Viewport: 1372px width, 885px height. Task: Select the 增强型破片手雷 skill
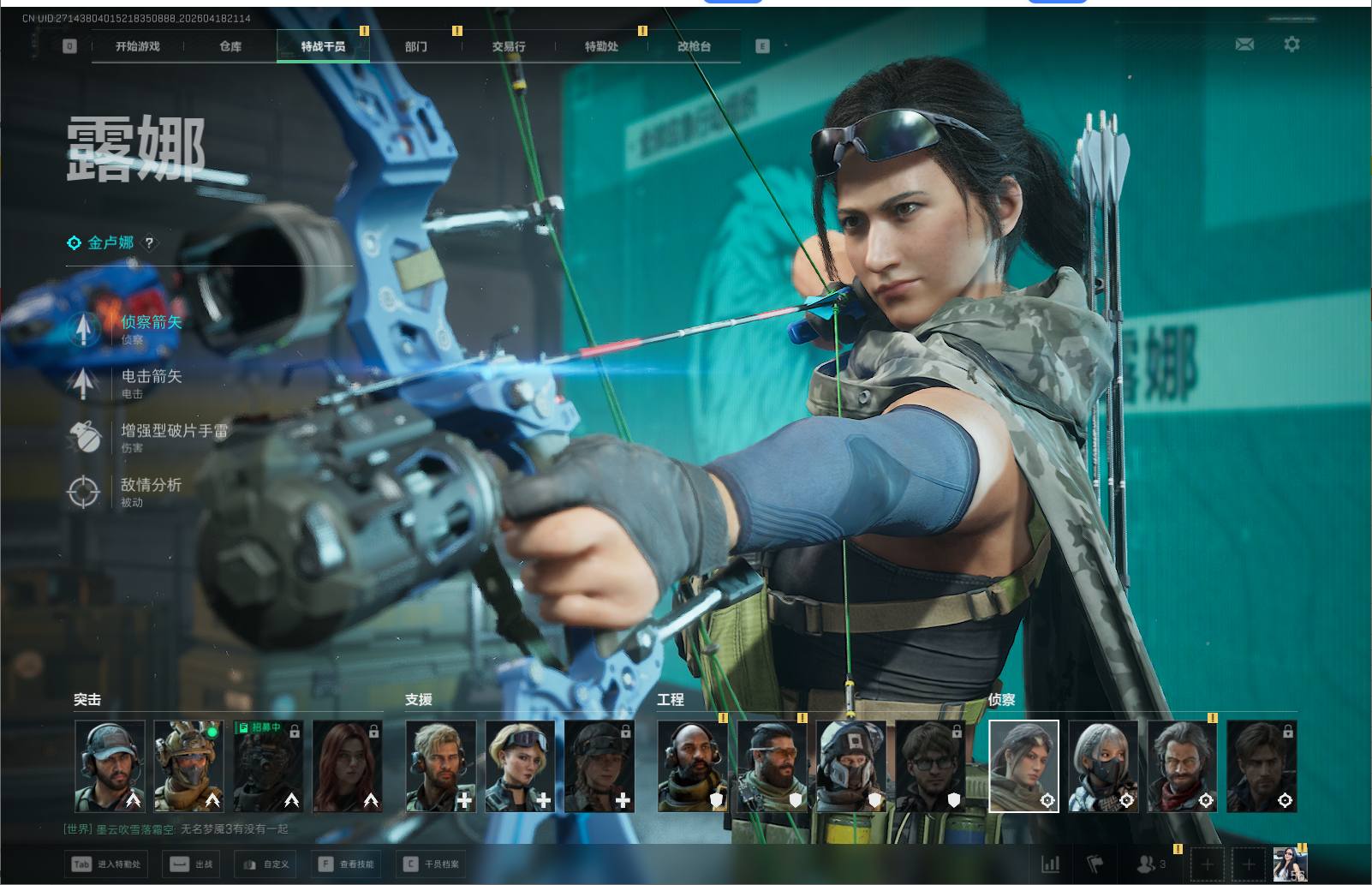148,437
